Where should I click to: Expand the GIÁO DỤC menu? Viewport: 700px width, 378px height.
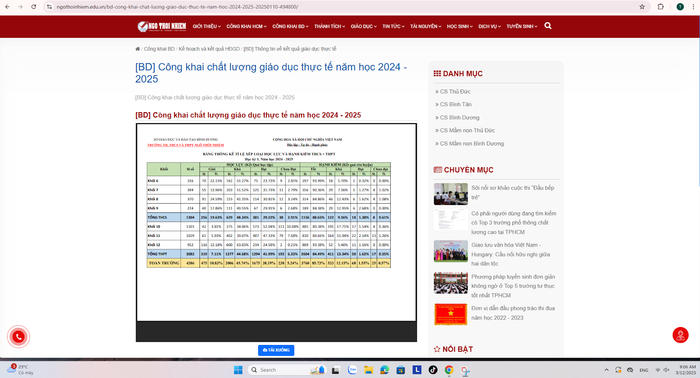point(363,26)
